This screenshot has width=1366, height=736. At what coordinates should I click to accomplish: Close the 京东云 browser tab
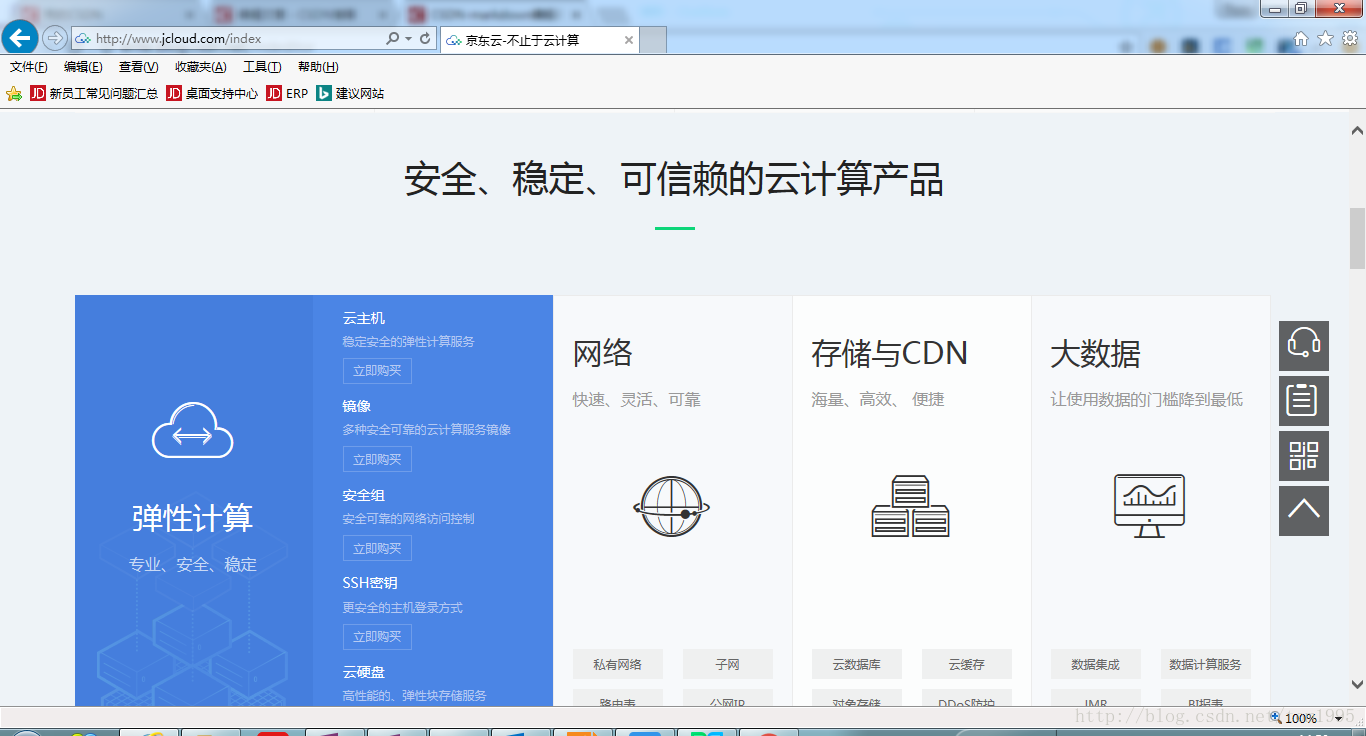pyautogui.click(x=629, y=40)
